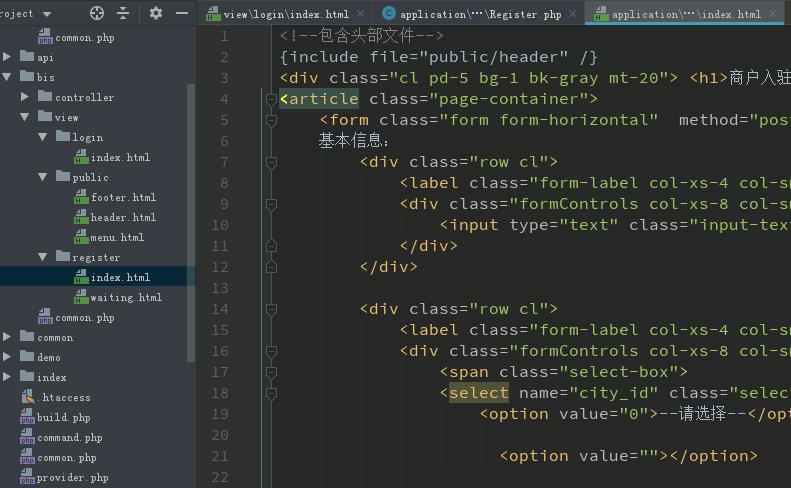Fold the row div at line 7
Image resolution: width=791 pixels, height=488 pixels.
click(x=271, y=162)
